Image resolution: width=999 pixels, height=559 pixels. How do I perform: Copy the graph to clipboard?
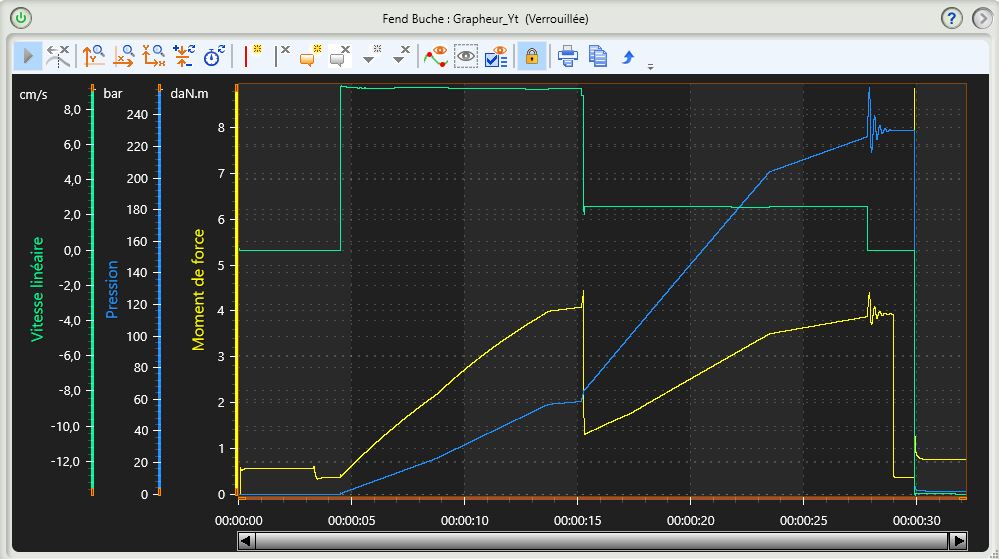598,56
